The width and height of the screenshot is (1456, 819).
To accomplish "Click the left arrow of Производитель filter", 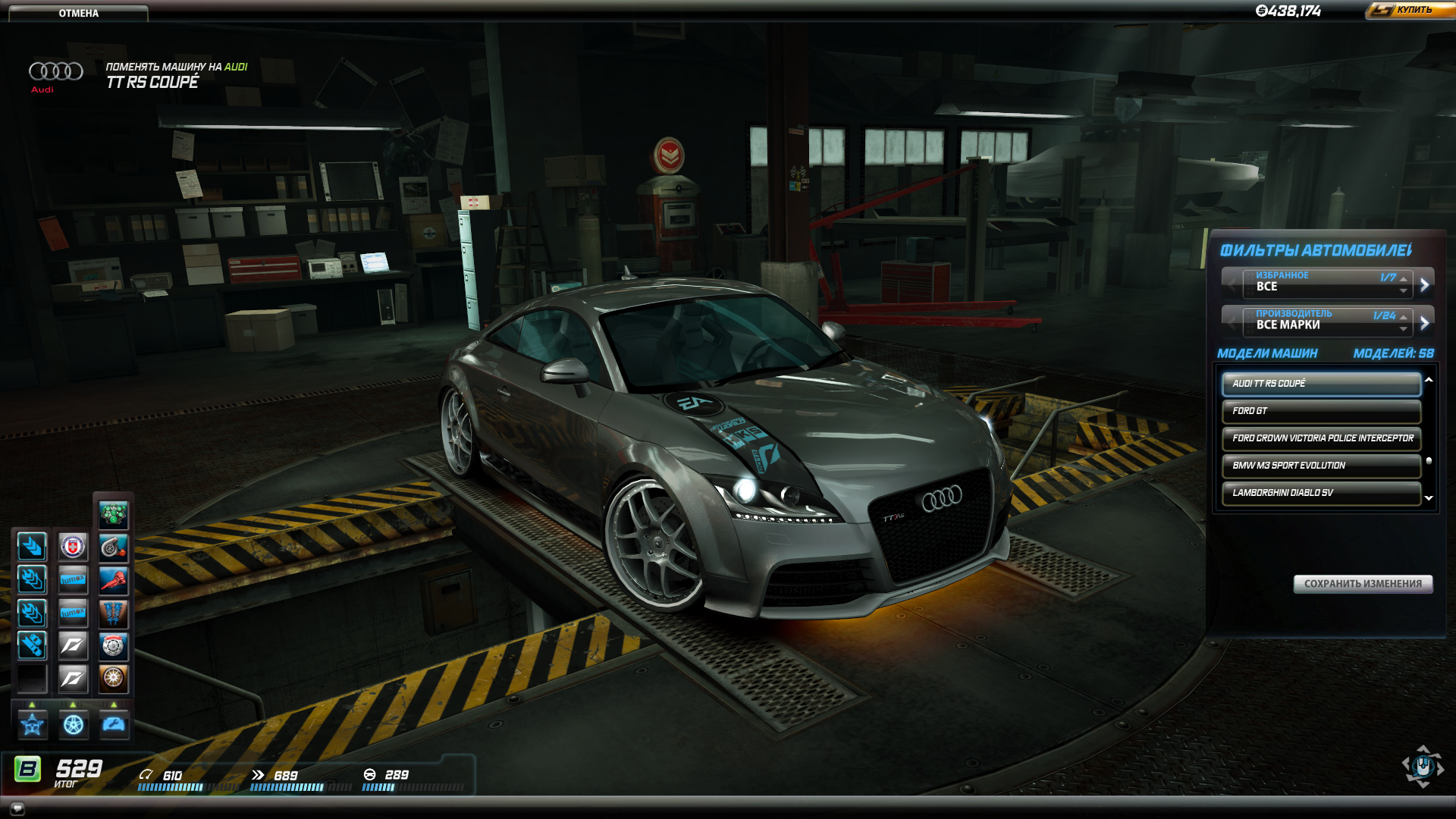I will 1232,322.
